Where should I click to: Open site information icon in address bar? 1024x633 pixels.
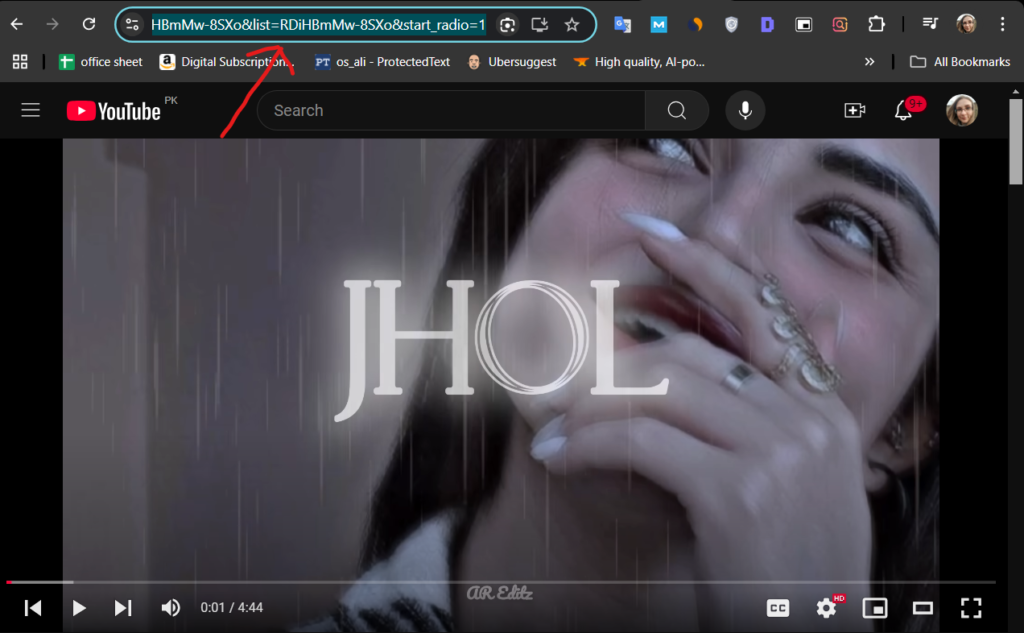click(132, 25)
